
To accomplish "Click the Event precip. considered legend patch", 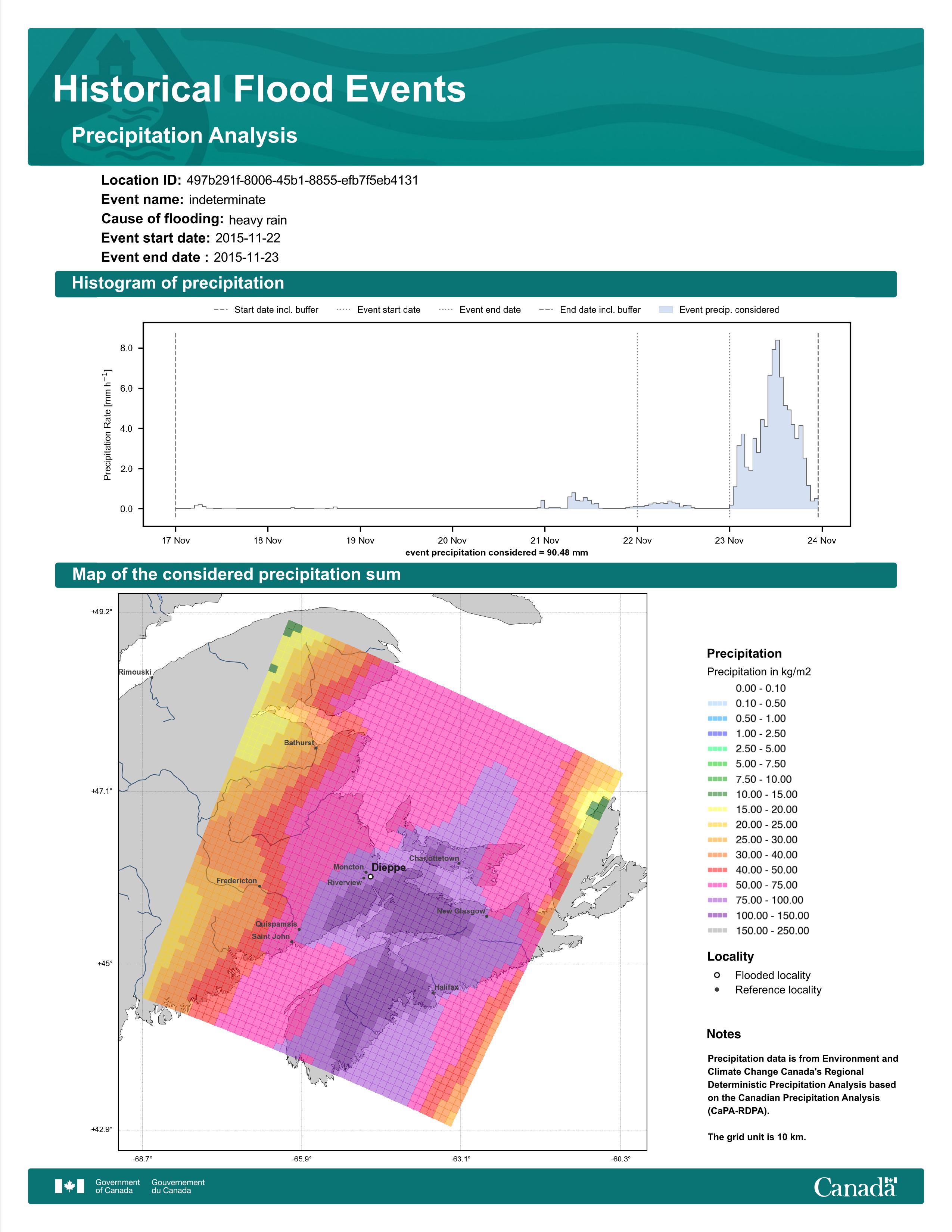I will click(666, 310).
